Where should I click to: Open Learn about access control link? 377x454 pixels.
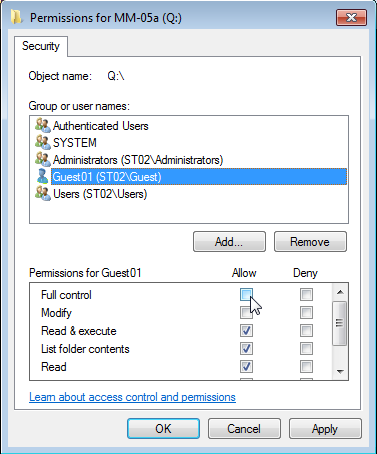(x=132, y=397)
